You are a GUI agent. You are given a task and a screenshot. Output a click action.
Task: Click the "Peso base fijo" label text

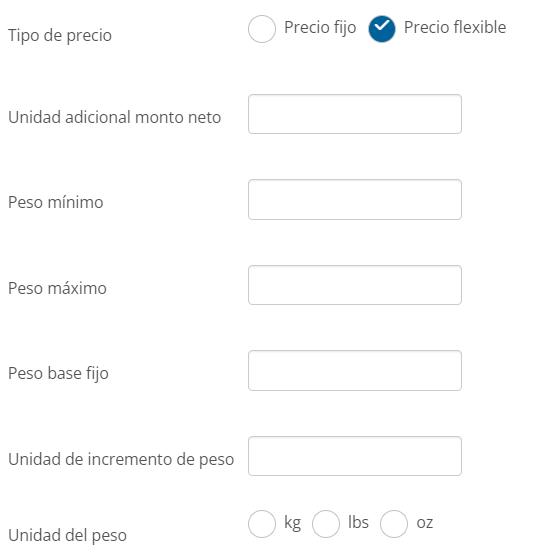point(58,373)
